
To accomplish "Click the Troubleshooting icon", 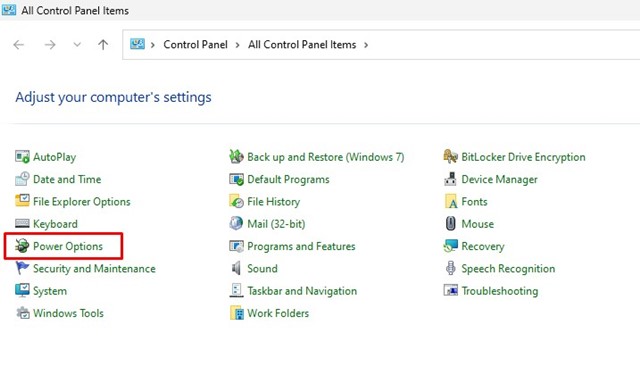I will 451,290.
